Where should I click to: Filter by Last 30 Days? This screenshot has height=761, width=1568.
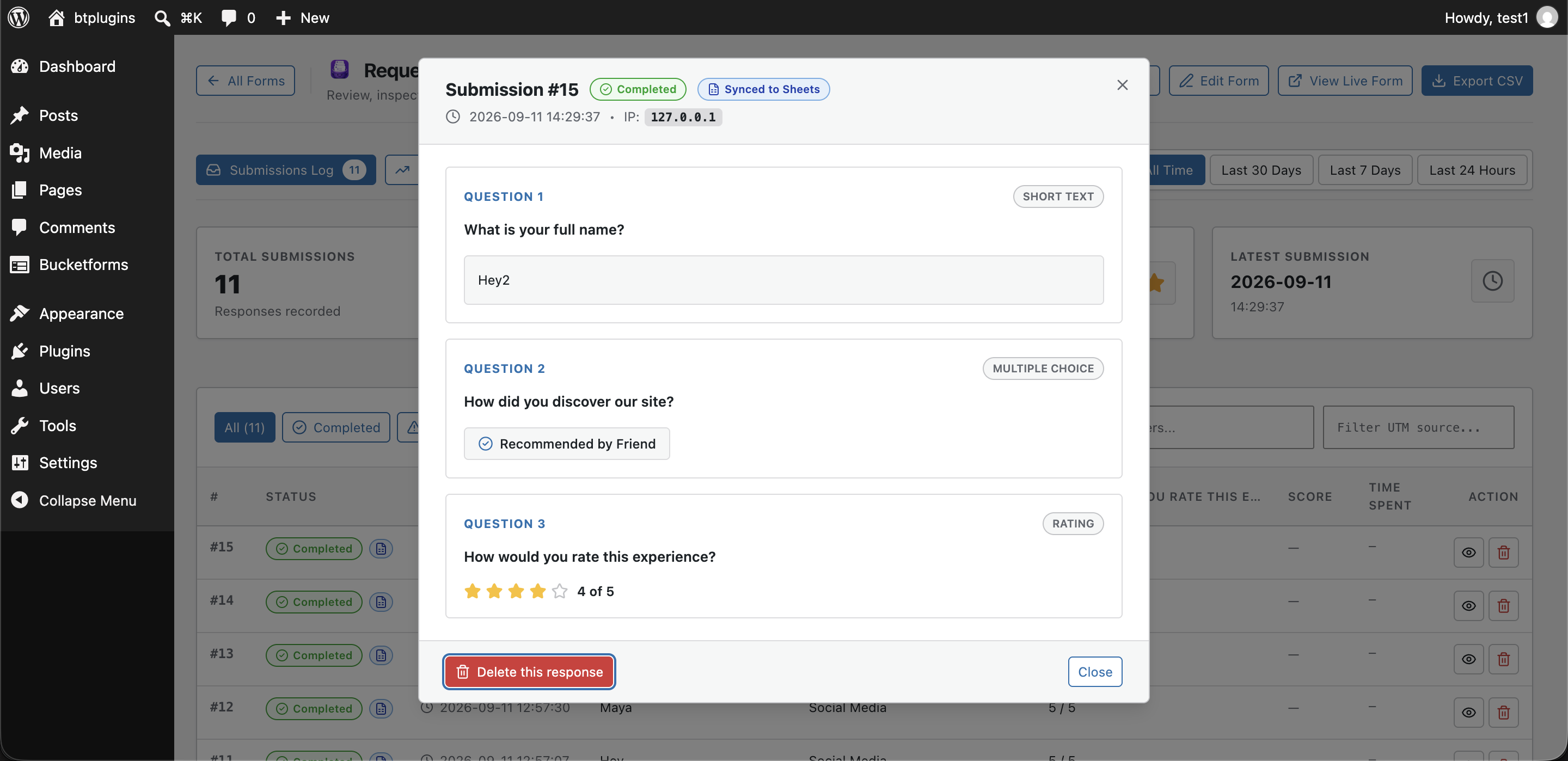click(1260, 170)
